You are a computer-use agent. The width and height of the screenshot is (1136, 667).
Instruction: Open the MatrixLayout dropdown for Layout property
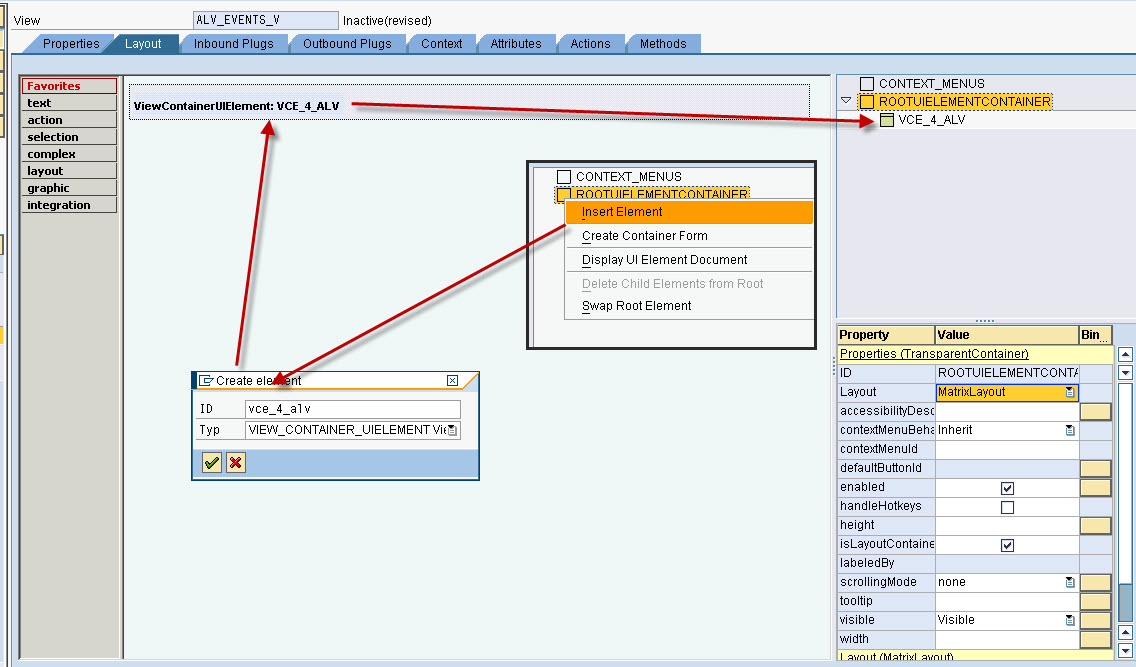click(1070, 391)
